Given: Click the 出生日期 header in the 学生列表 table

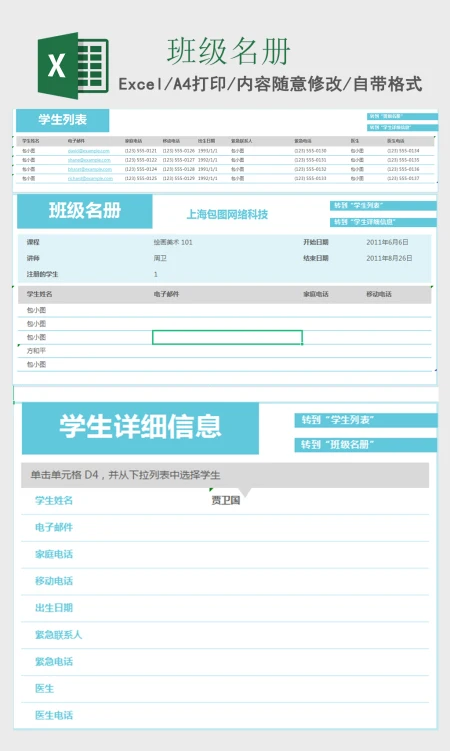Looking at the screenshot, I should click(x=206, y=141).
